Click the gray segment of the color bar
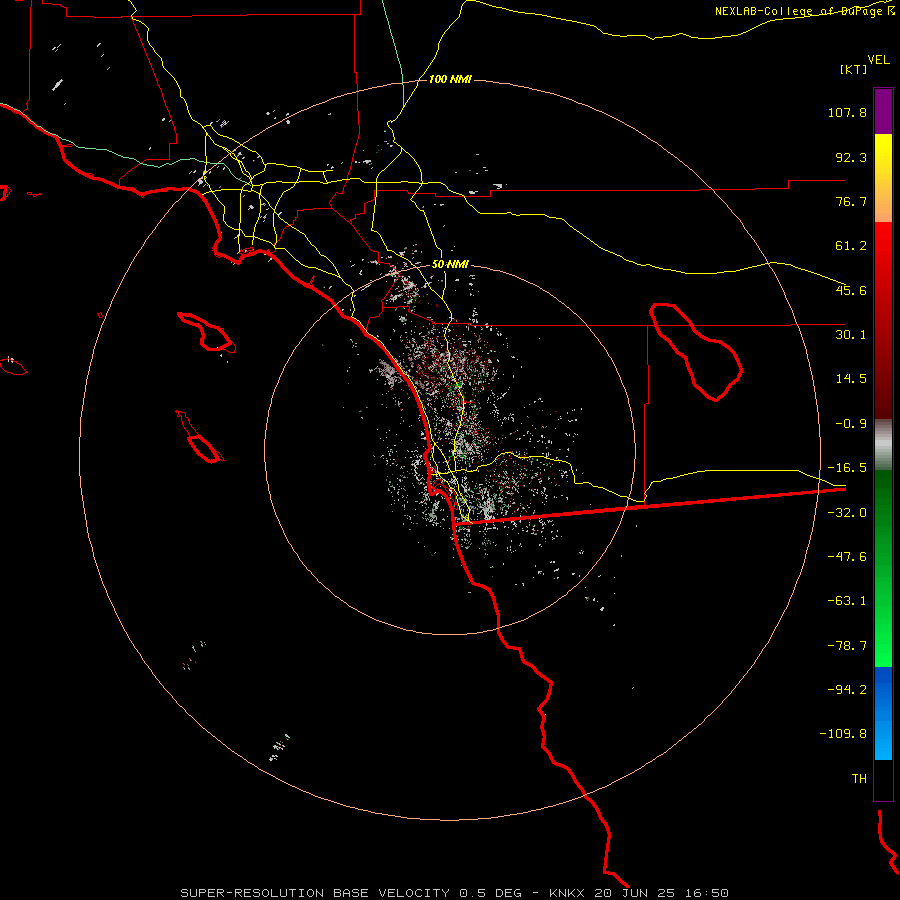Viewport: 900px width, 900px height. click(x=883, y=445)
